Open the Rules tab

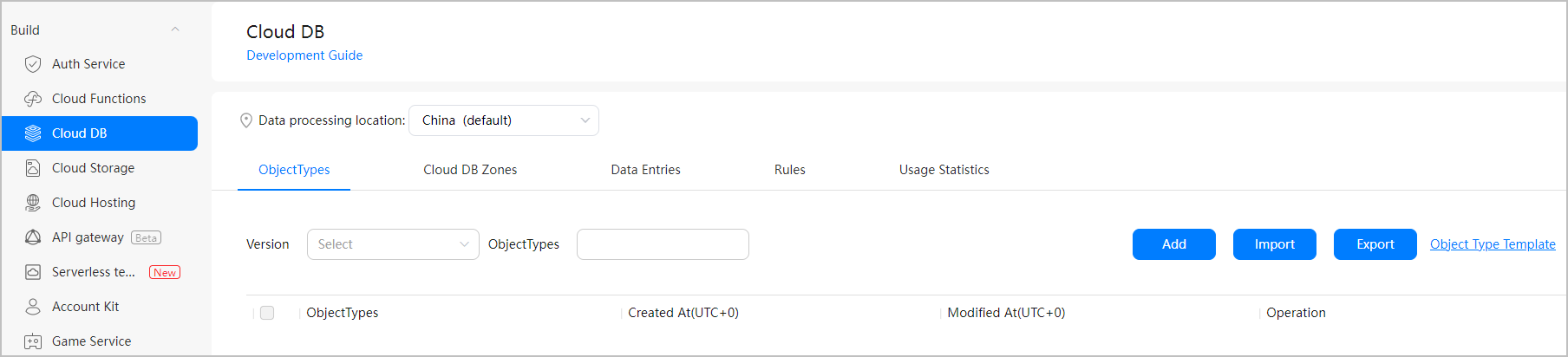point(790,170)
